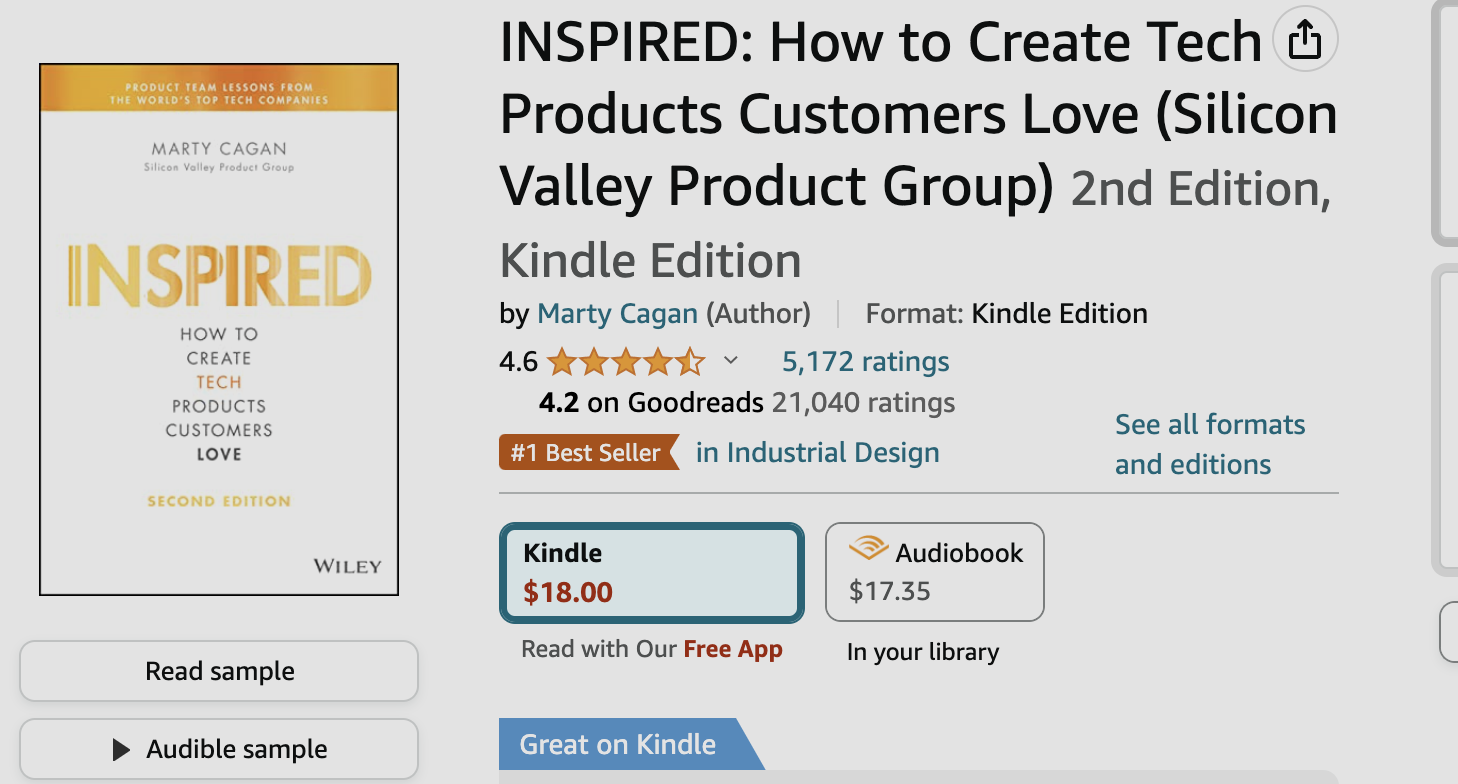The width and height of the screenshot is (1458, 784).
Task: Click the Format: Kindle Edition text
Action: click(x=1006, y=314)
